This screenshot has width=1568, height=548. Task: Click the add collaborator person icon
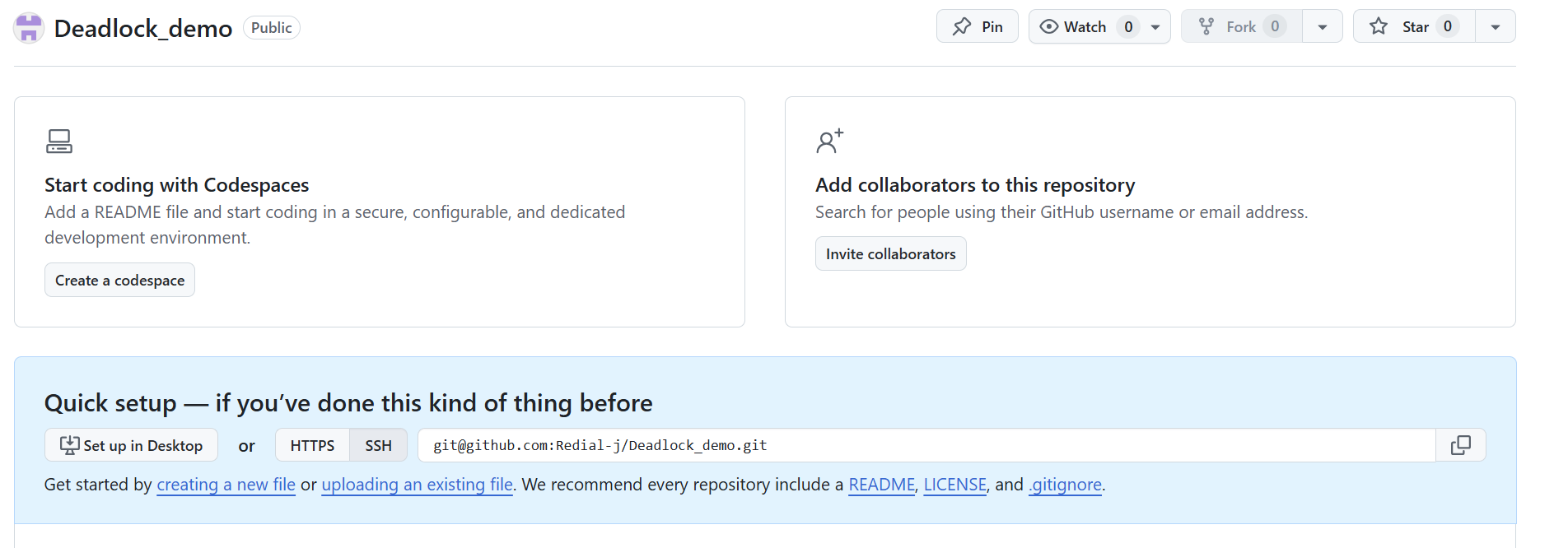pos(829,142)
